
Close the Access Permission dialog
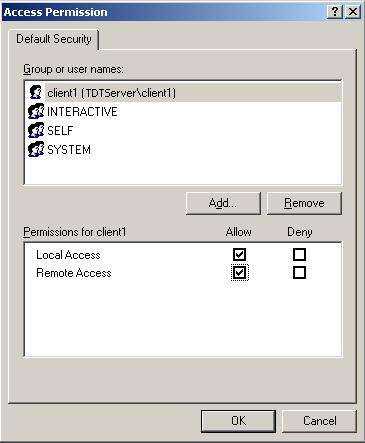(x=353, y=12)
